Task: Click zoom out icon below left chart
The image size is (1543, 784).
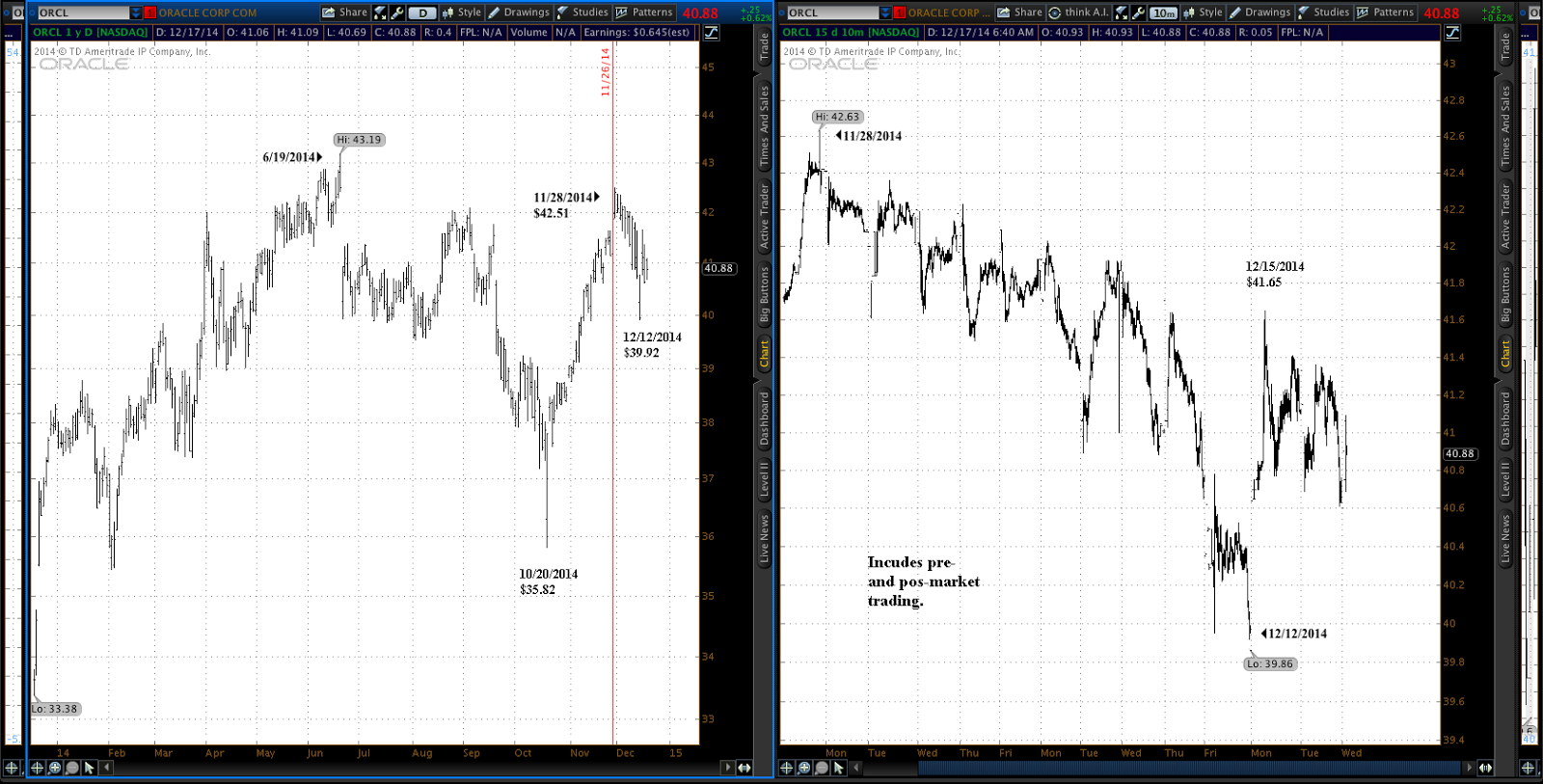Action: click(72, 768)
